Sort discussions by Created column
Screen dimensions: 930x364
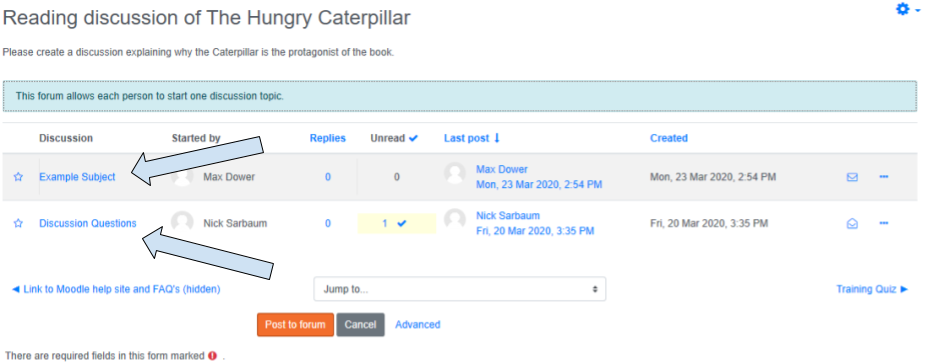(x=668, y=138)
